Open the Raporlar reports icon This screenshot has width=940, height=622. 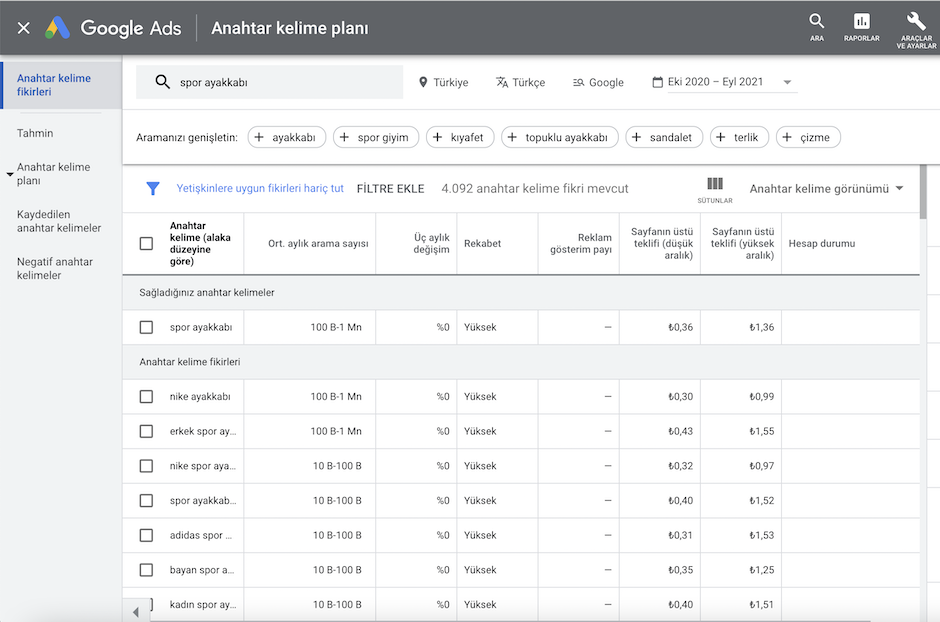click(x=861, y=22)
